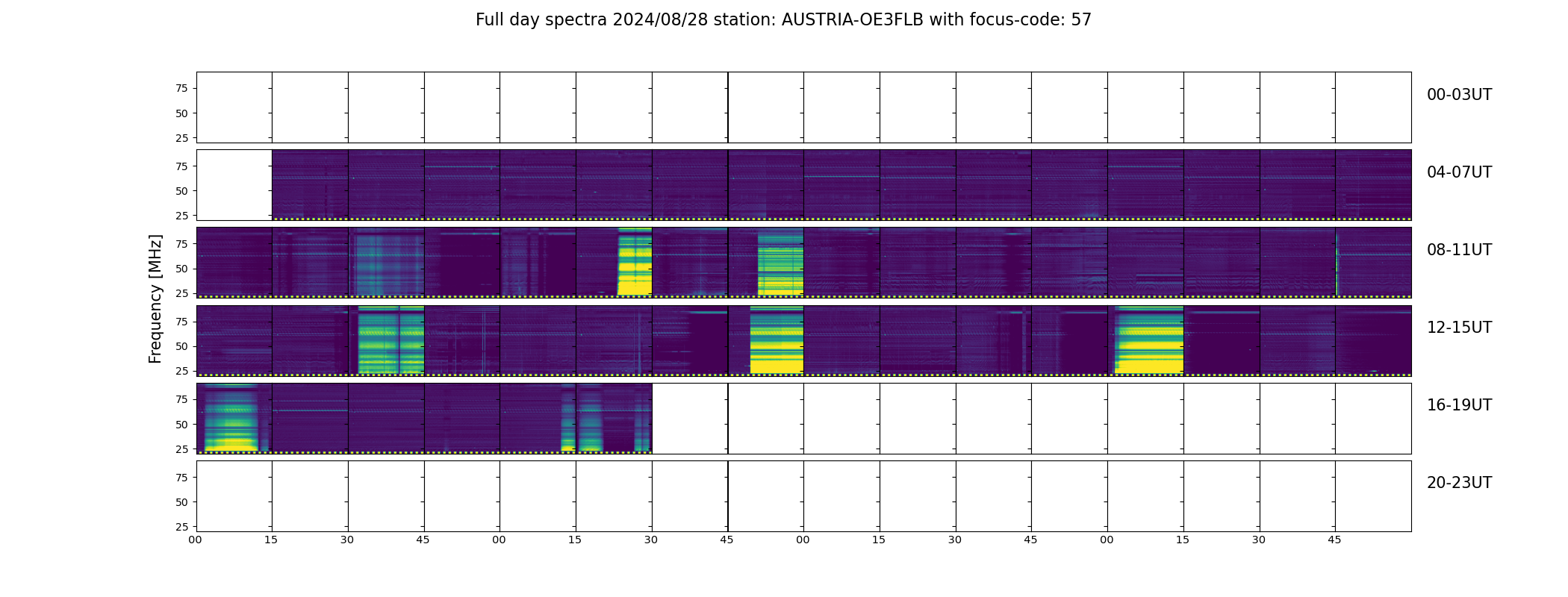Click the 75 tick label on the 16-19UT row
Image resolution: width=1568 pixels, height=597 pixels.
181,399
